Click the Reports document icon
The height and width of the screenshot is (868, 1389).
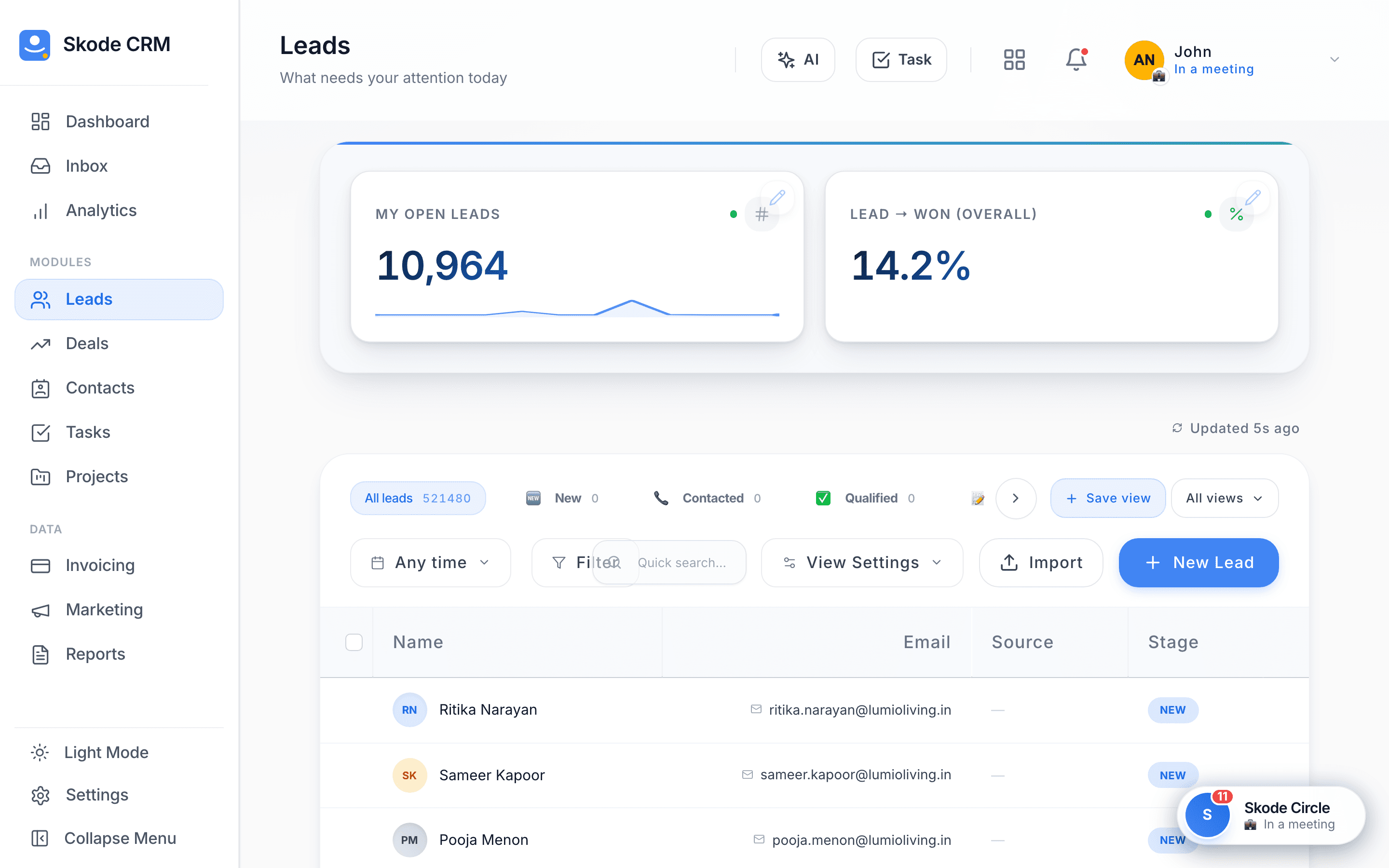[x=40, y=654]
